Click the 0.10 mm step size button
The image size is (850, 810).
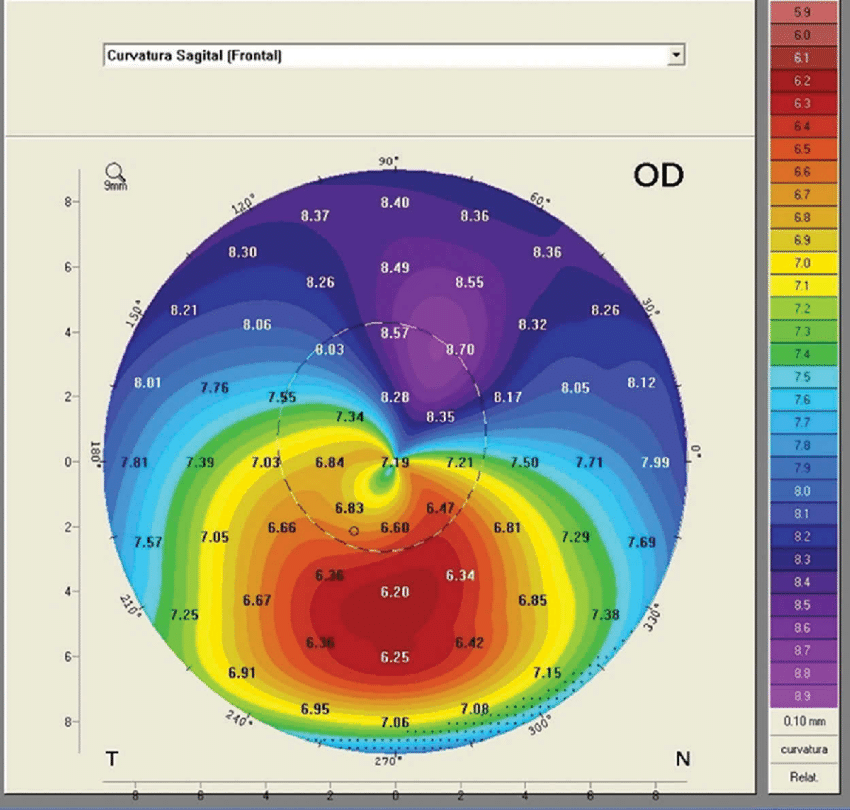click(x=809, y=722)
